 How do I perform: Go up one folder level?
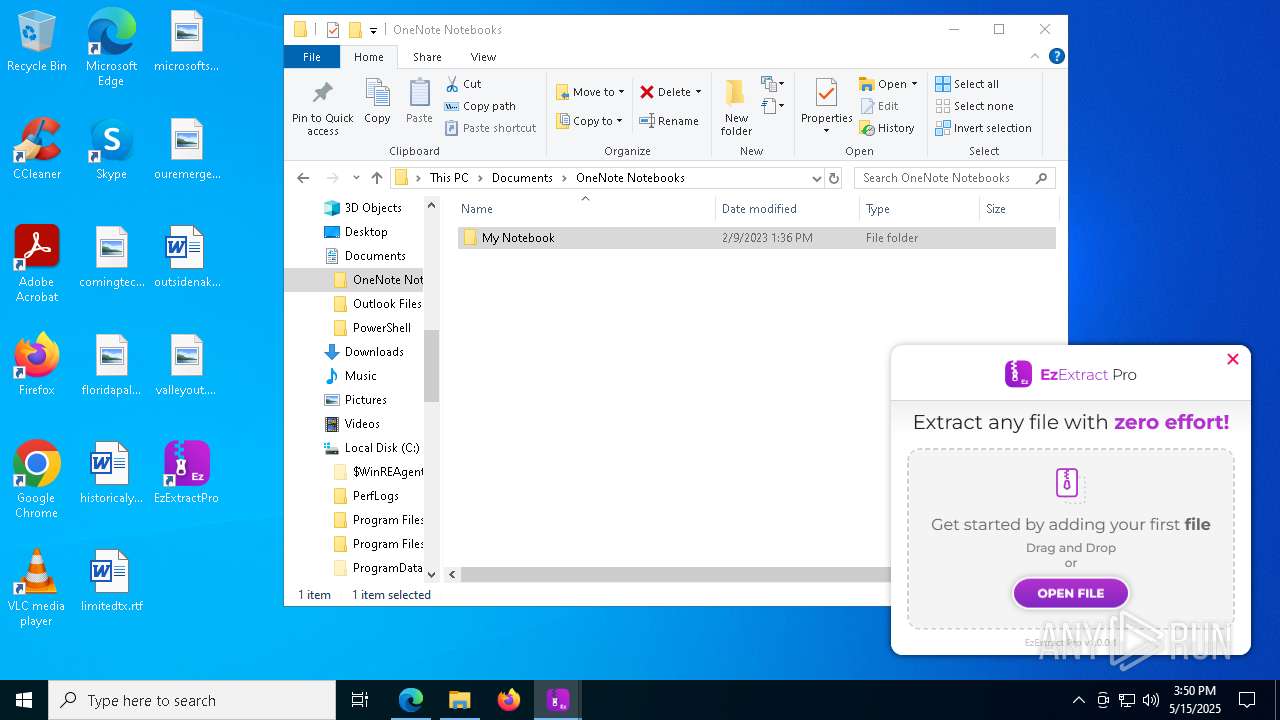pos(376,178)
